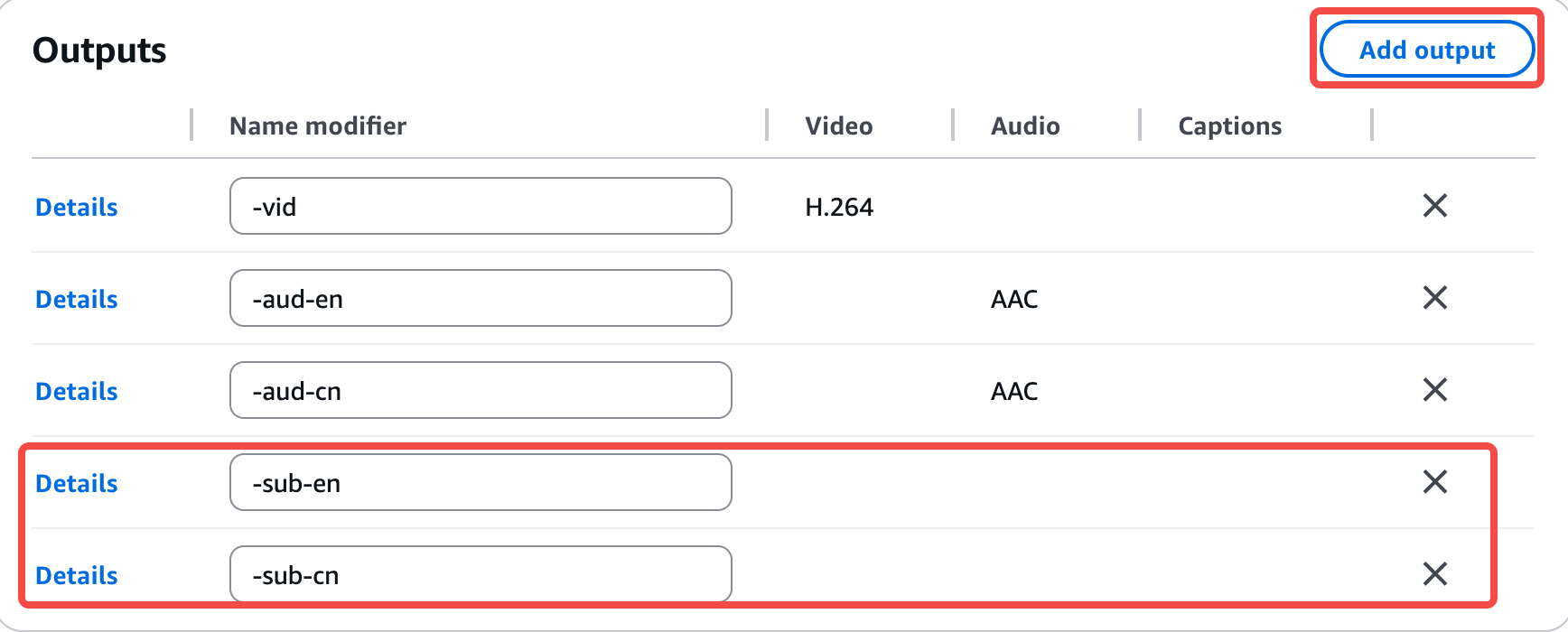1568x632 pixels.
Task: Open Details for the -sub-en output
Action: pyautogui.click(x=77, y=483)
